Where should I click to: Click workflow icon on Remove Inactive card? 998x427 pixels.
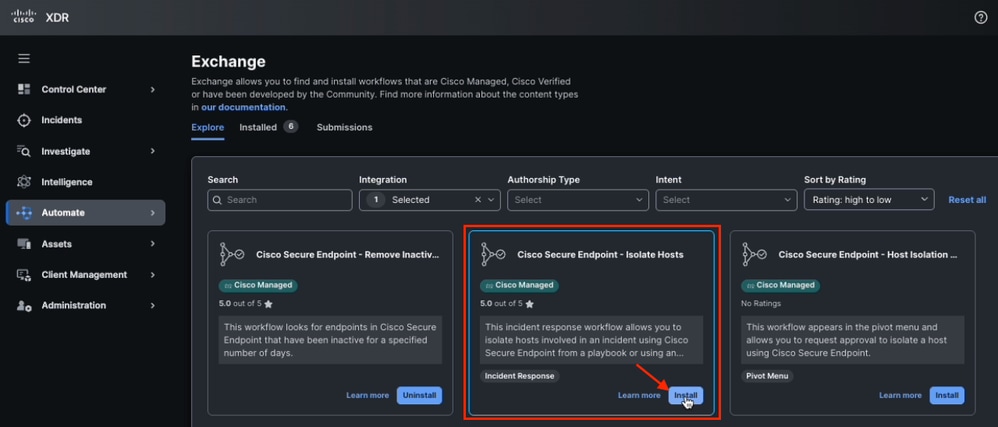click(x=232, y=254)
